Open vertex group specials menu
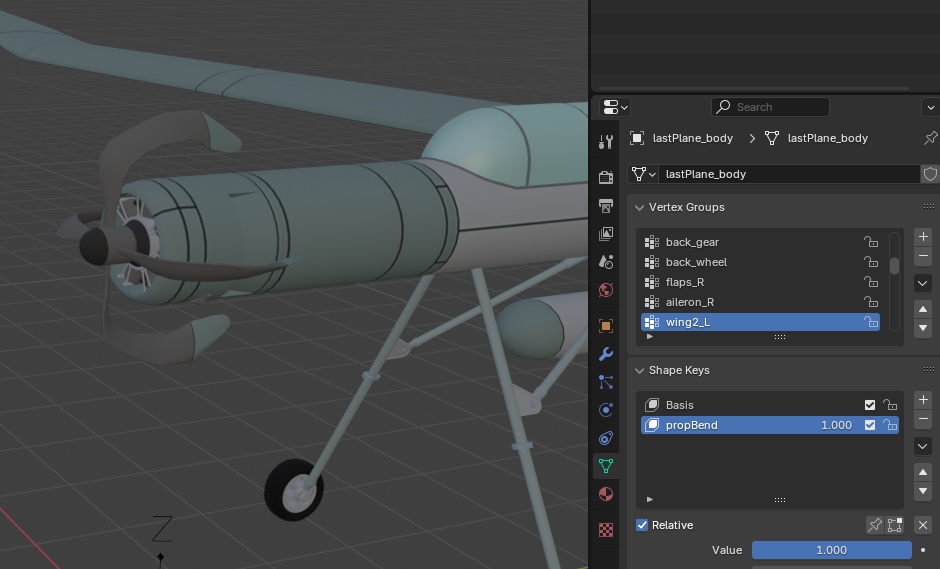 click(x=923, y=283)
